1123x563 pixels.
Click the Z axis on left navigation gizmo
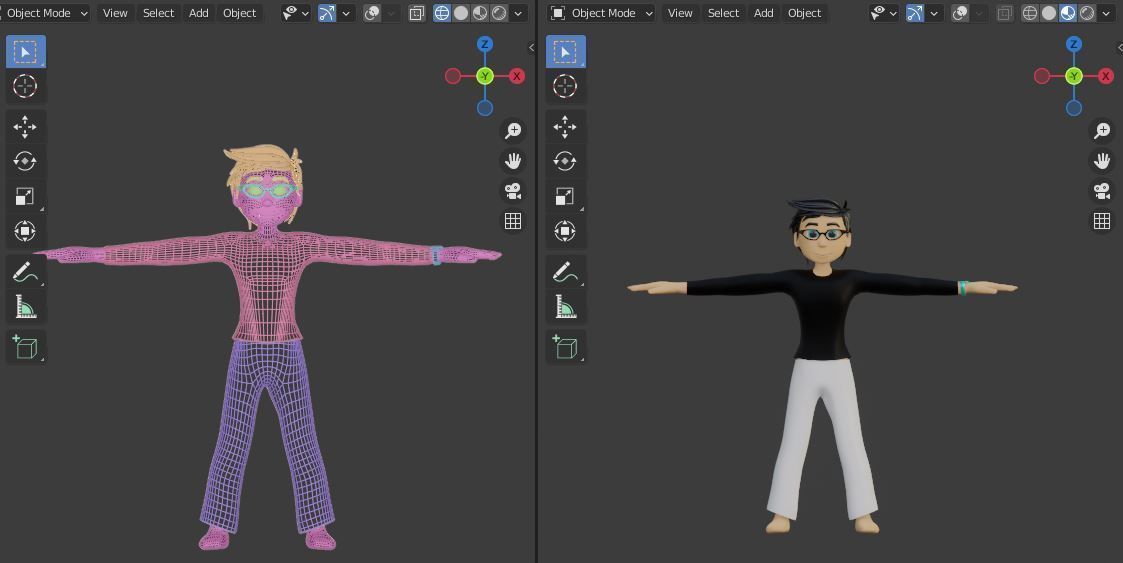tap(485, 44)
